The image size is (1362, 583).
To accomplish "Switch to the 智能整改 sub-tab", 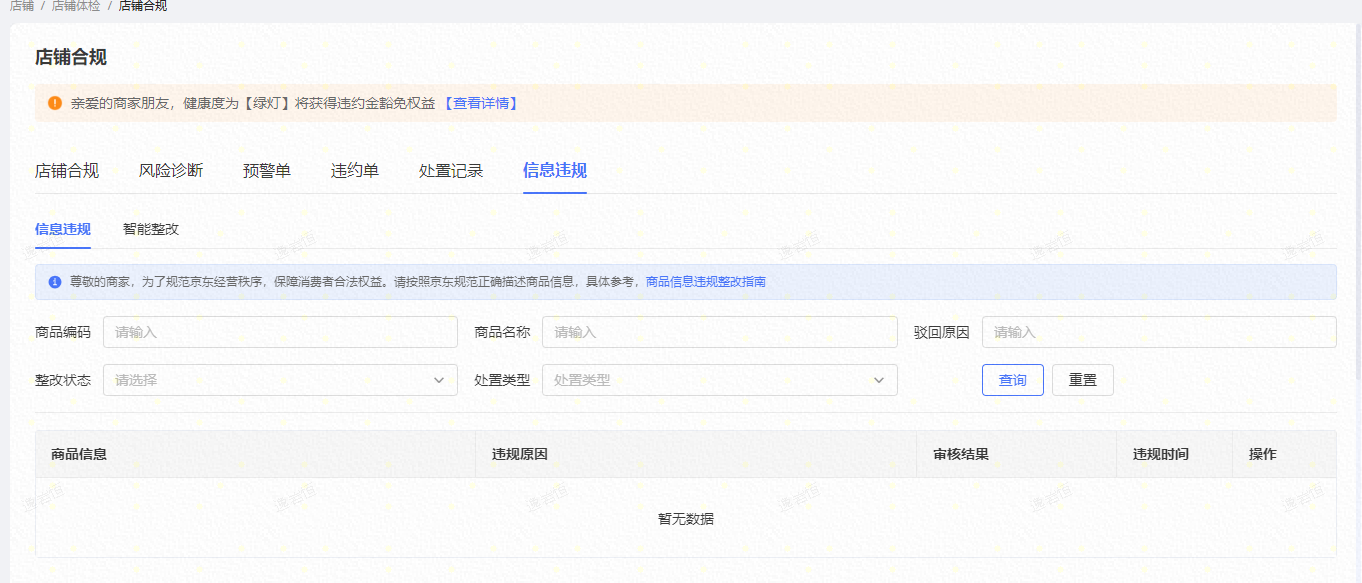I will pos(151,229).
